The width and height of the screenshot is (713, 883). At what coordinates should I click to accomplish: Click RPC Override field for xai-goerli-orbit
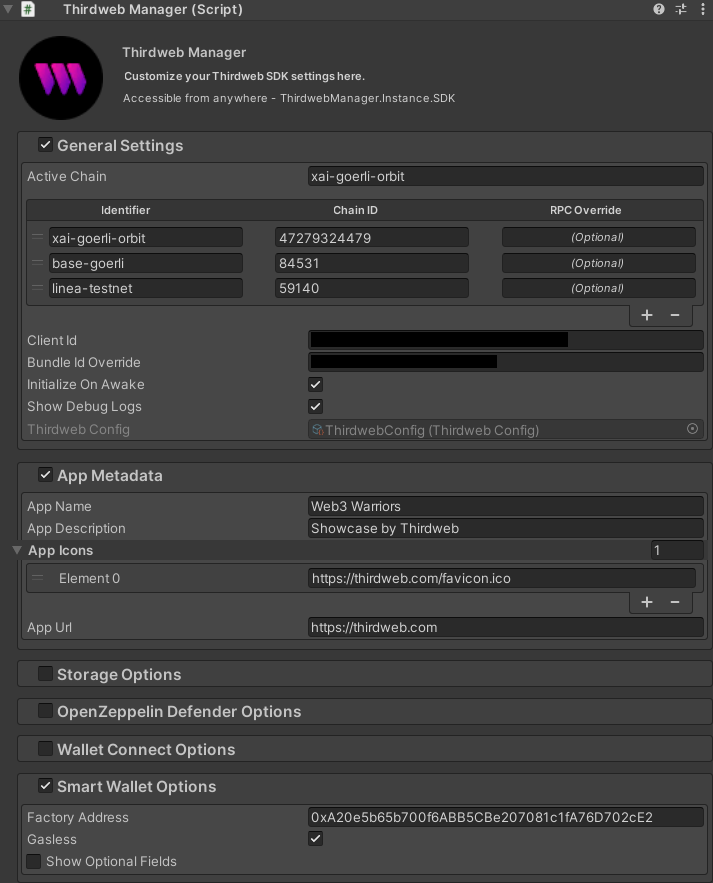pyautogui.click(x=599, y=237)
